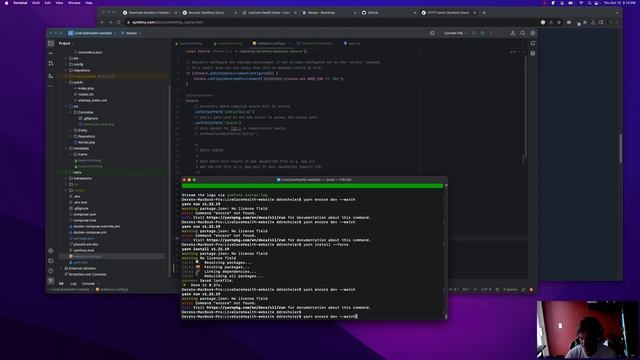Click the Apple menu icon
The image size is (640, 360).
tap(6, 3)
